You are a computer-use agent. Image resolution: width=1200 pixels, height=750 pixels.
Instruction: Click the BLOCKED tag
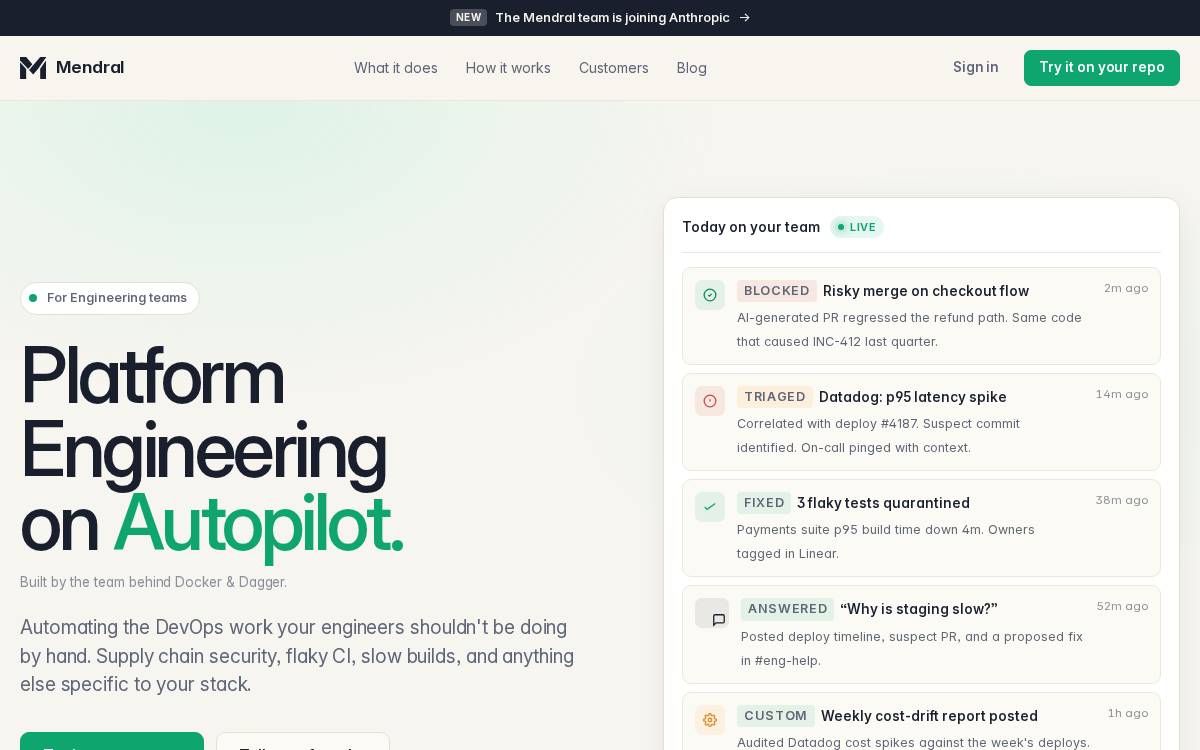click(x=777, y=291)
